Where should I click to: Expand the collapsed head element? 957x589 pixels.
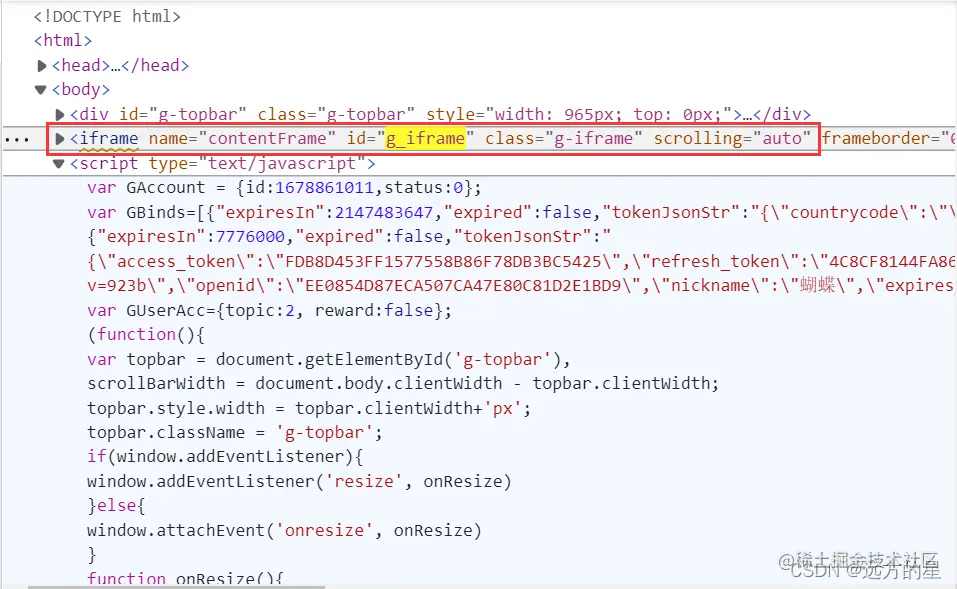42,65
